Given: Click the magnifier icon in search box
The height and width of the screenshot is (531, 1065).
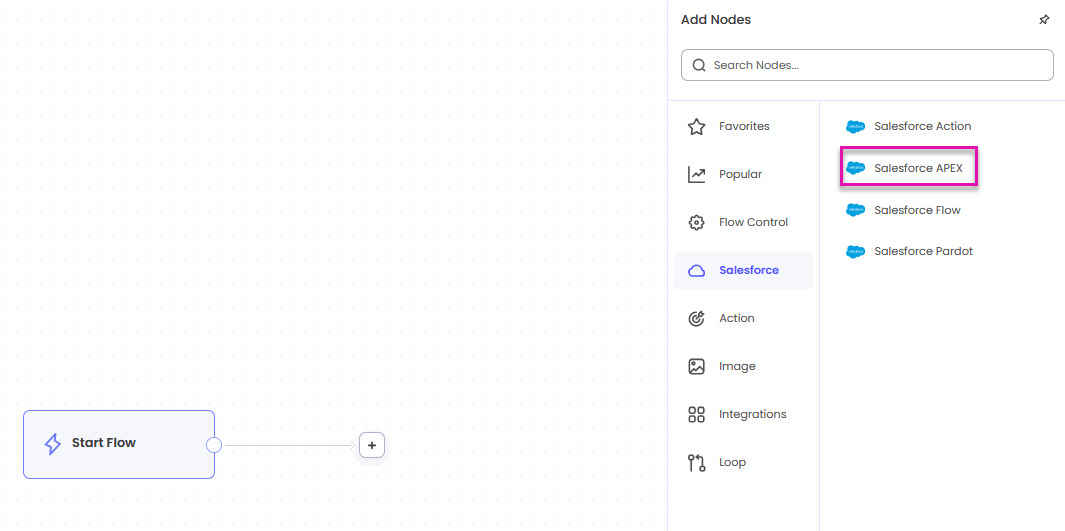Looking at the screenshot, I should [698, 65].
